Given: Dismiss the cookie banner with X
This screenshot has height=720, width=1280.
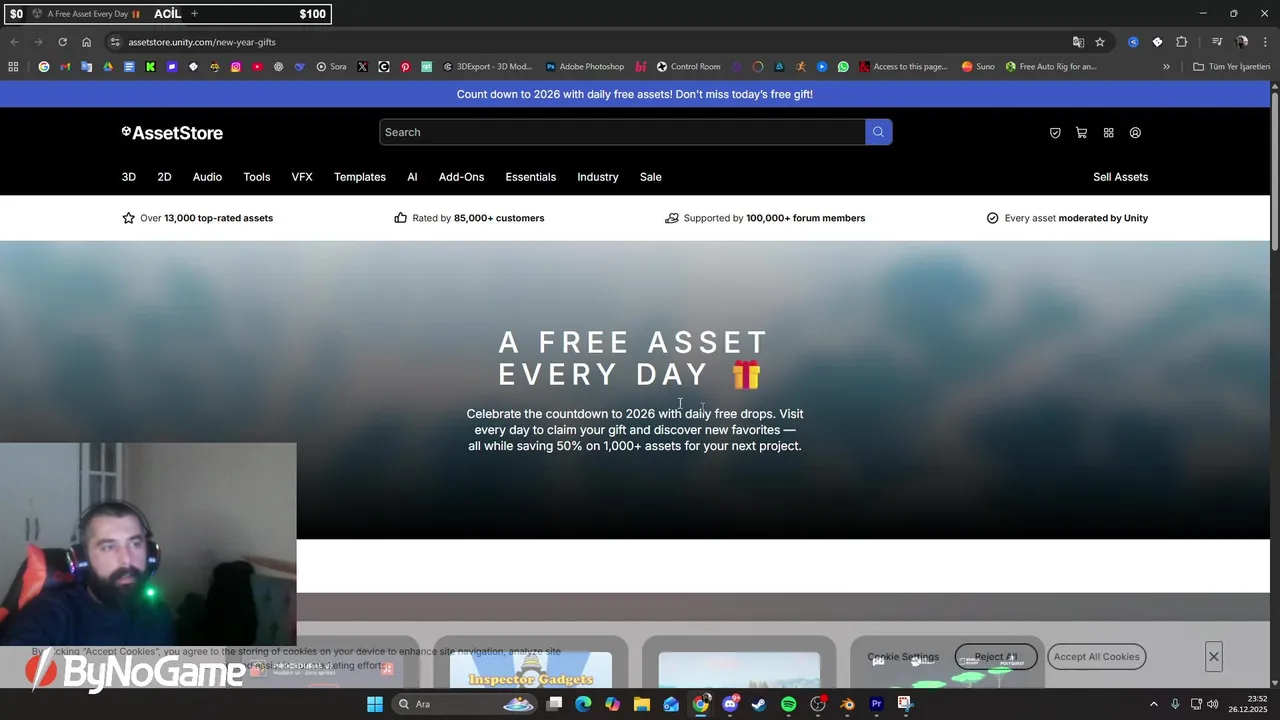Looking at the screenshot, I should pyautogui.click(x=1213, y=657).
